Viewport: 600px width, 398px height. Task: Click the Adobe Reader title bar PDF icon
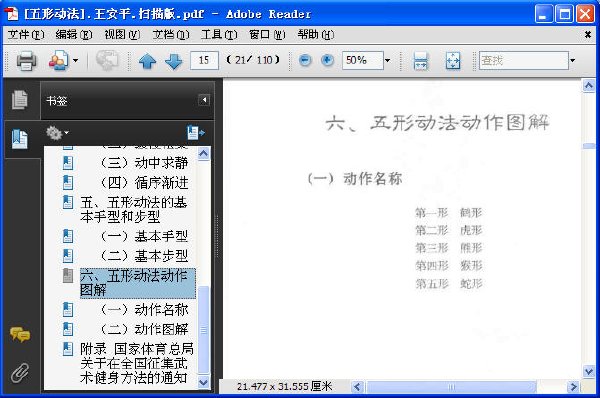click(x=11, y=13)
